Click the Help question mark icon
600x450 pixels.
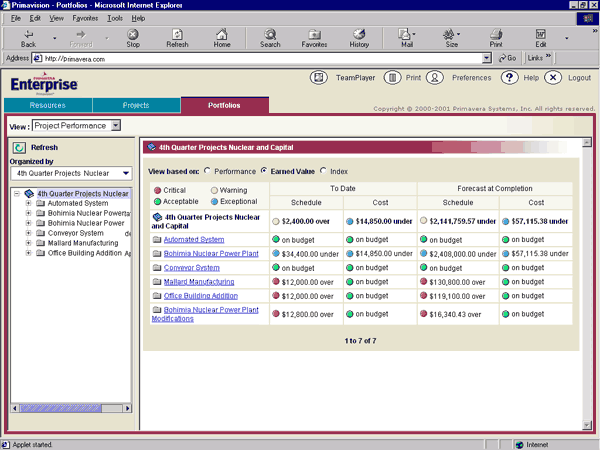[509, 78]
